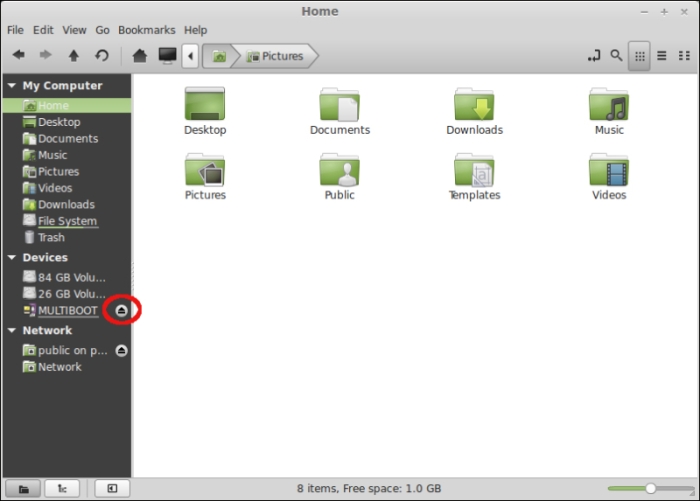Select the Videos folder icon in main pane
This screenshot has height=501, width=700.
[609, 177]
